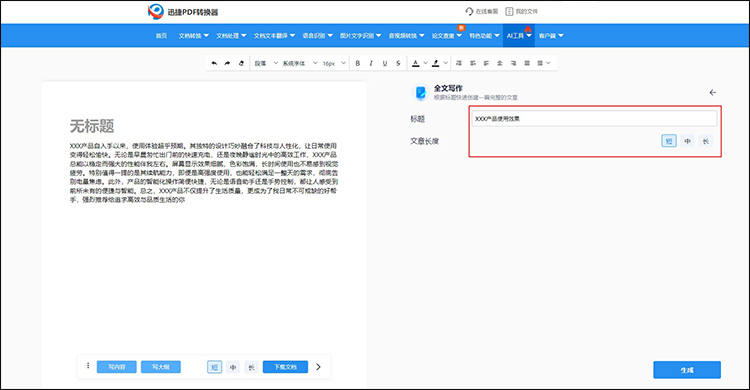
Task: Focus the 标题 input field
Action: (x=594, y=119)
